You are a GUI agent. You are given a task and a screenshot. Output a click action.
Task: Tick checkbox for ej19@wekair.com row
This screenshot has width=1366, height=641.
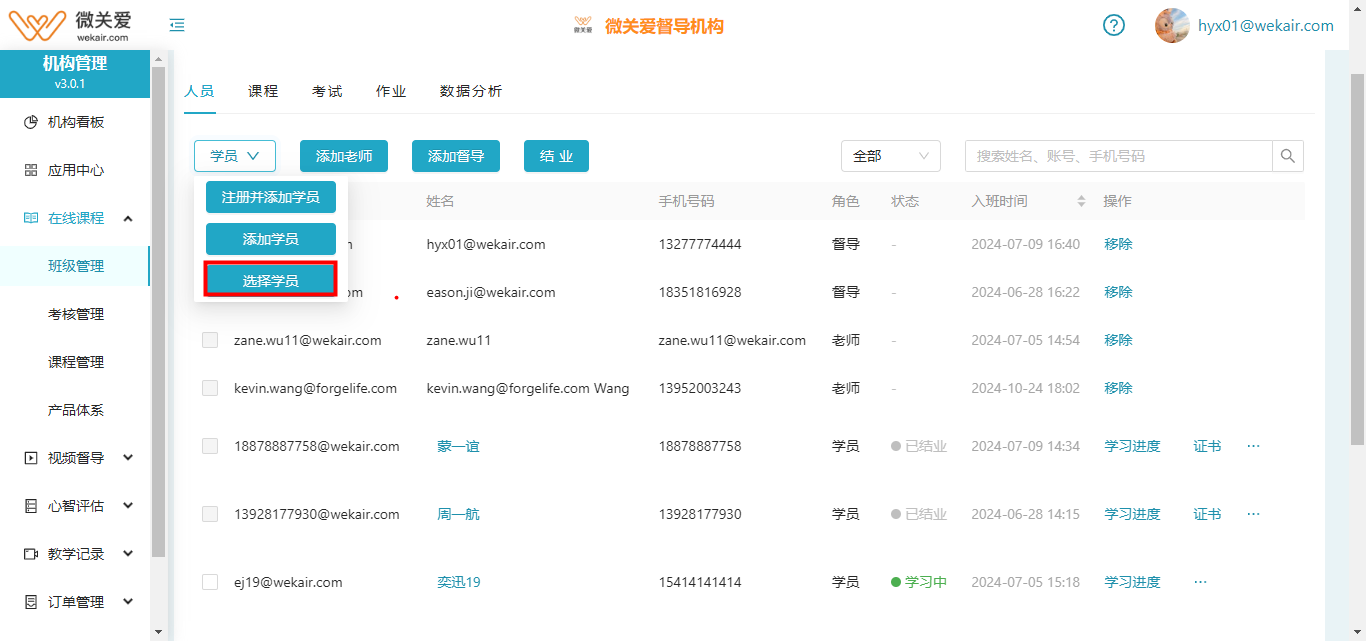pos(210,582)
